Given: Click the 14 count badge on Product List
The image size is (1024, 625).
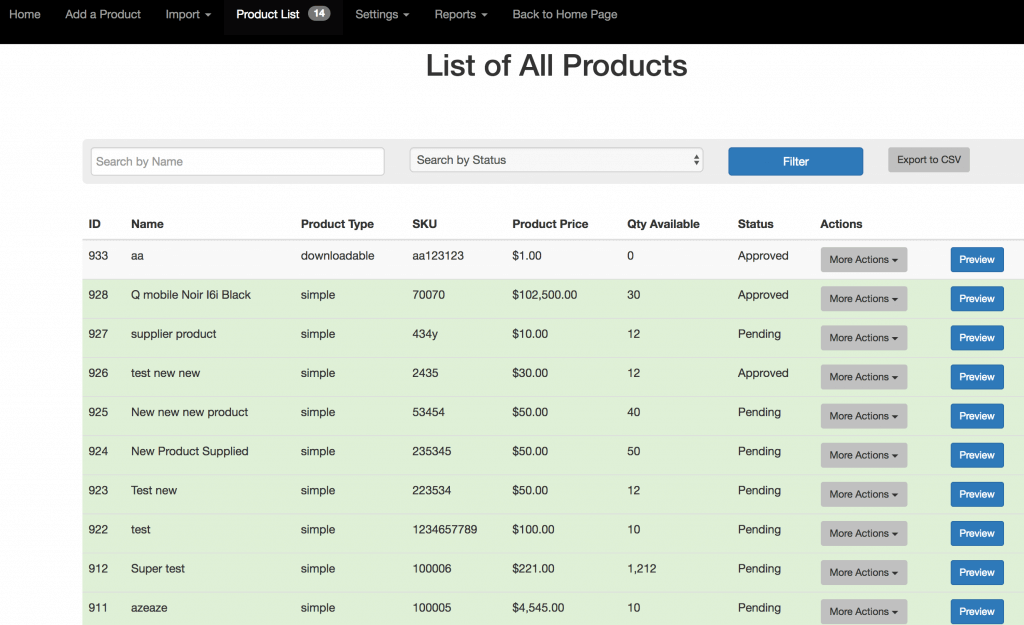Looking at the screenshot, I should [x=319, y=14].
